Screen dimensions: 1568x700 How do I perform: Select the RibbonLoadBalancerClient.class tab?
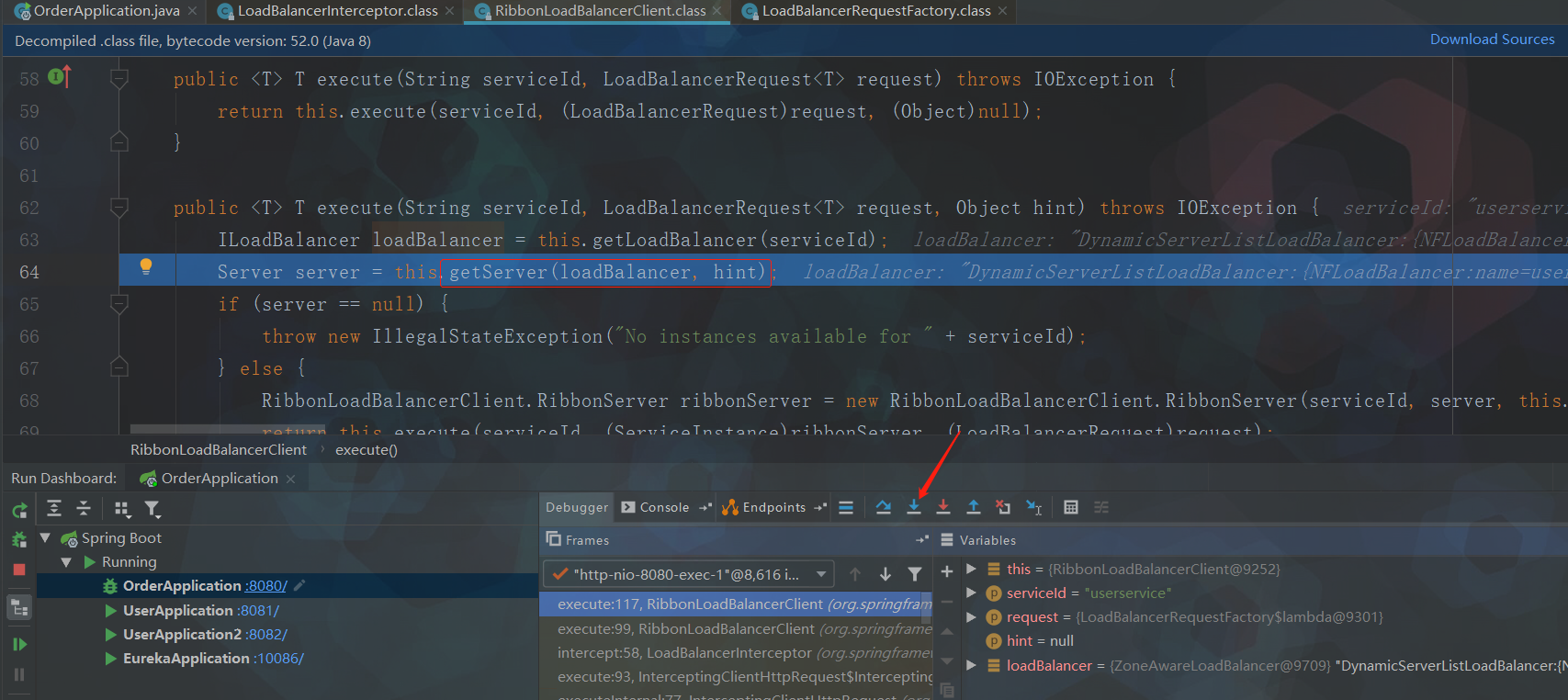click(599, 11)
